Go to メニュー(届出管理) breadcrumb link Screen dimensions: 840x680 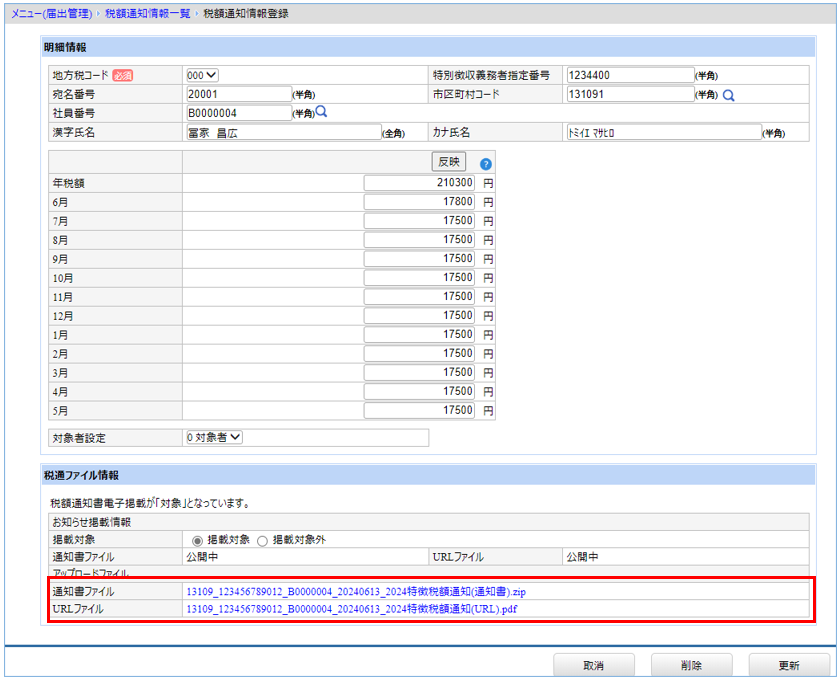(x=51, y=14)
